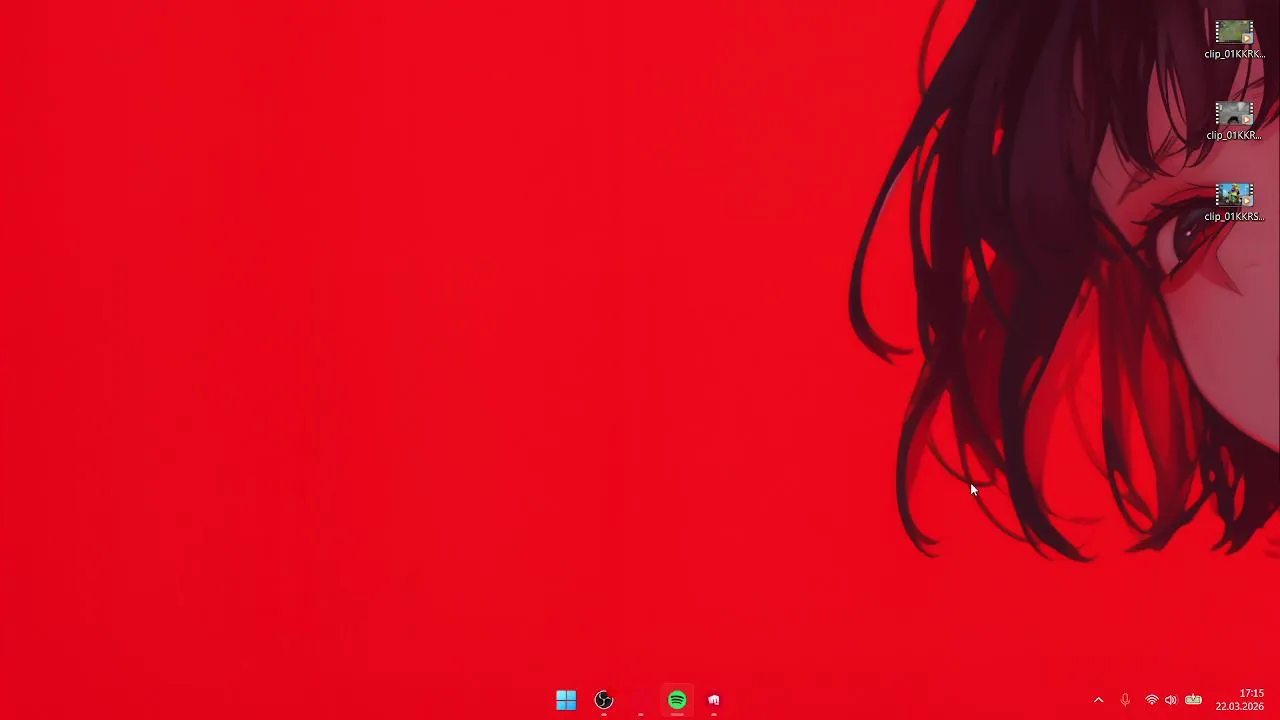Open the clock showing 17:15 22.03.2026
The width and height of the screenshot is (1280, 720).
1240,700
